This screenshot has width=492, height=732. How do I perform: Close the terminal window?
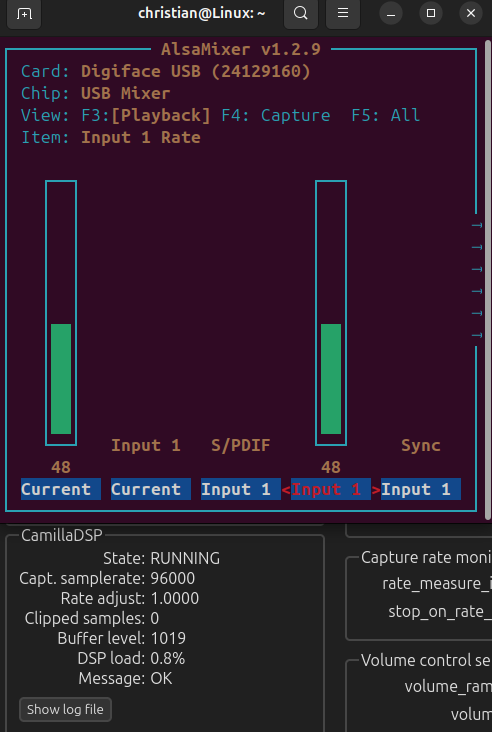471,14
